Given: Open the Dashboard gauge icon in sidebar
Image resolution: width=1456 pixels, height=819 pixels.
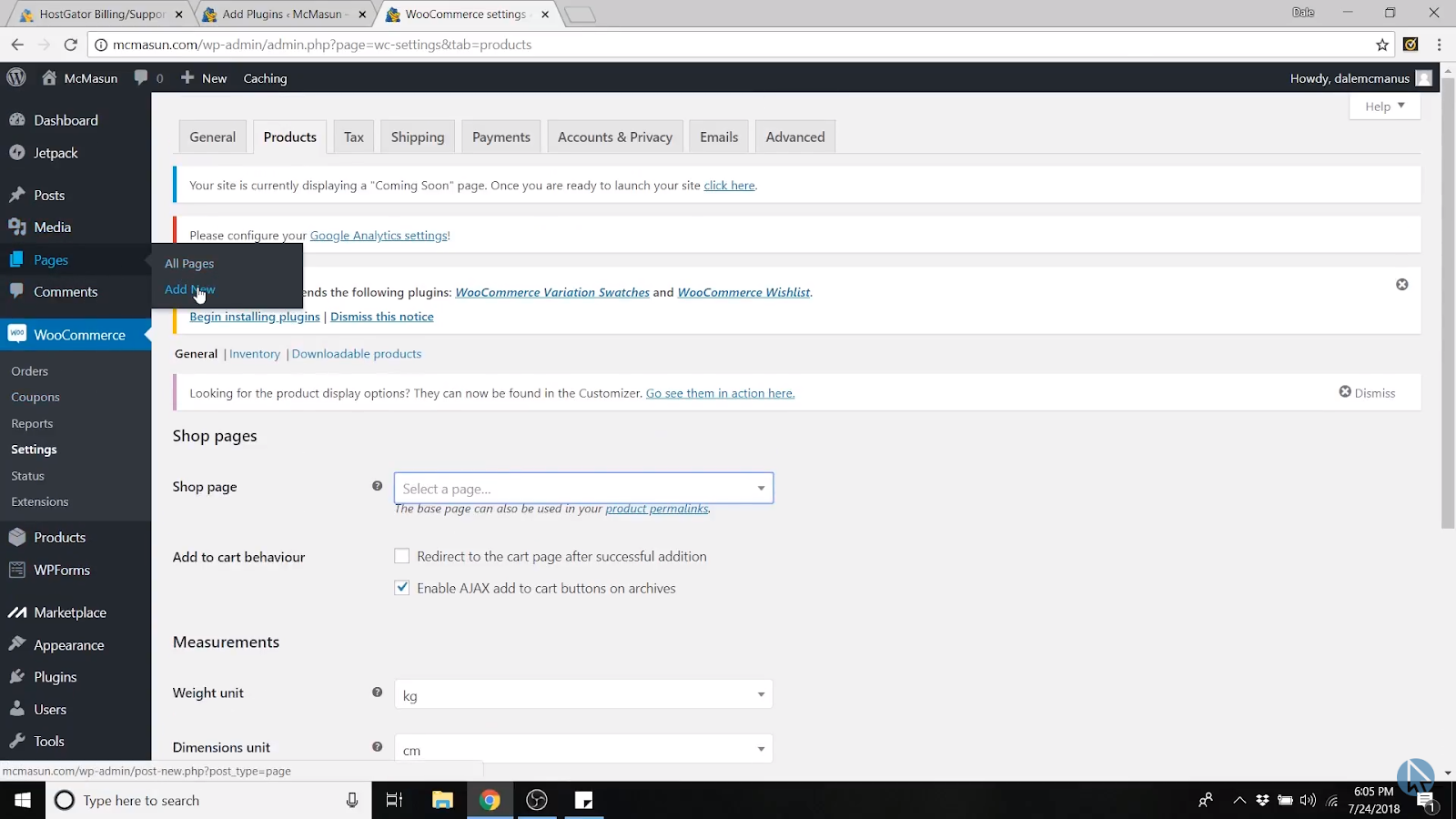Looking at the screenshot, I should [17, 120].
